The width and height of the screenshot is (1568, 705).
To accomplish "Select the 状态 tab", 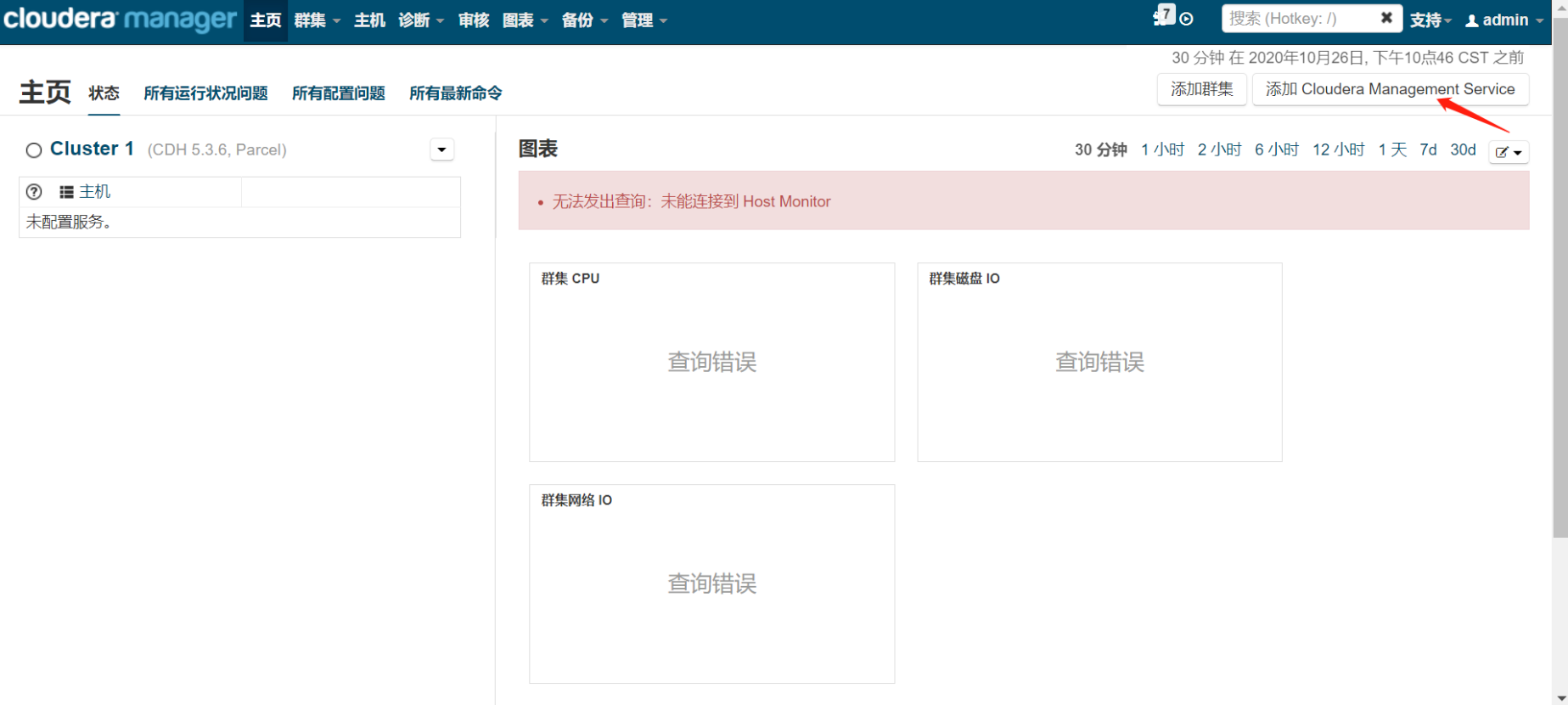I will [104, 93].
